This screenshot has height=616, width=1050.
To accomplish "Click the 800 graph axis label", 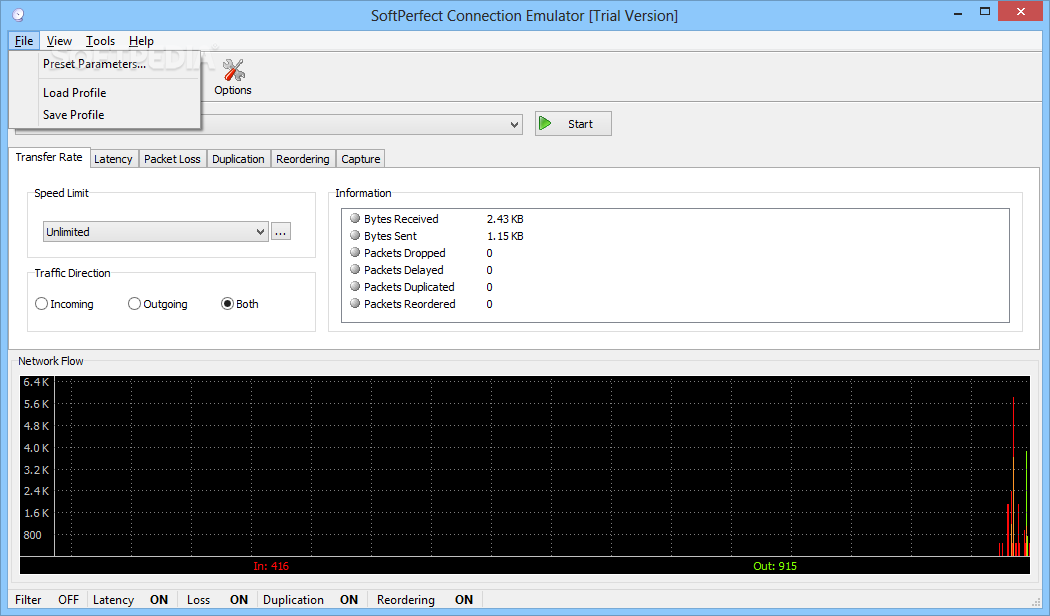I will pos(32,535).
